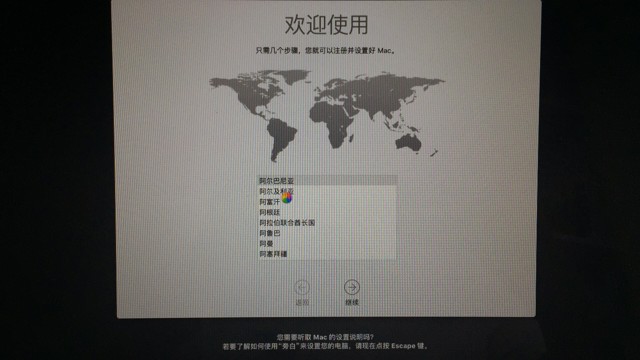Select 阿曼 in the country list
The width and height of the screenshot is (640, 360).
327,244
